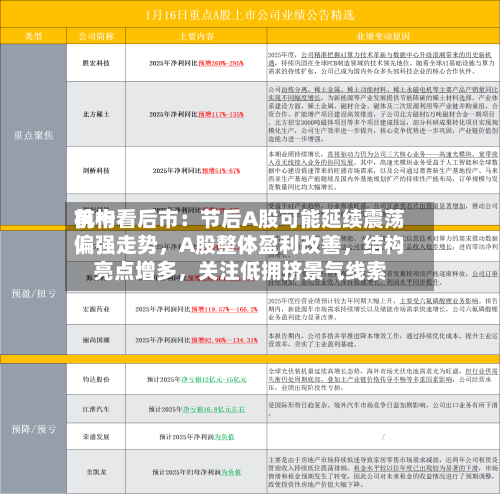Click company name '胜宏科技'
The width and height of the screenshot is (500, 494).
point(96,63)
